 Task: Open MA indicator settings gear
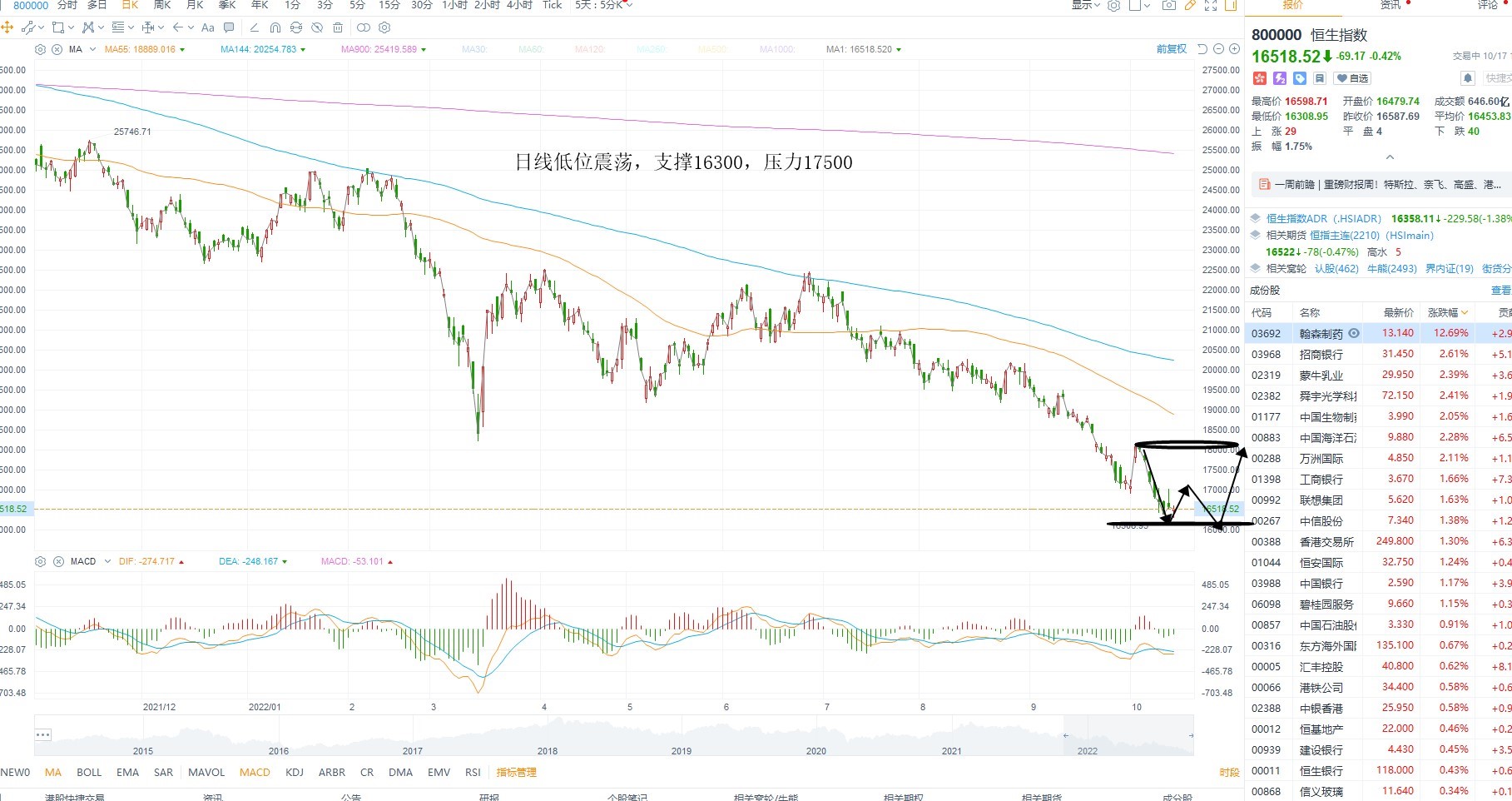click(x=40, y=49)
